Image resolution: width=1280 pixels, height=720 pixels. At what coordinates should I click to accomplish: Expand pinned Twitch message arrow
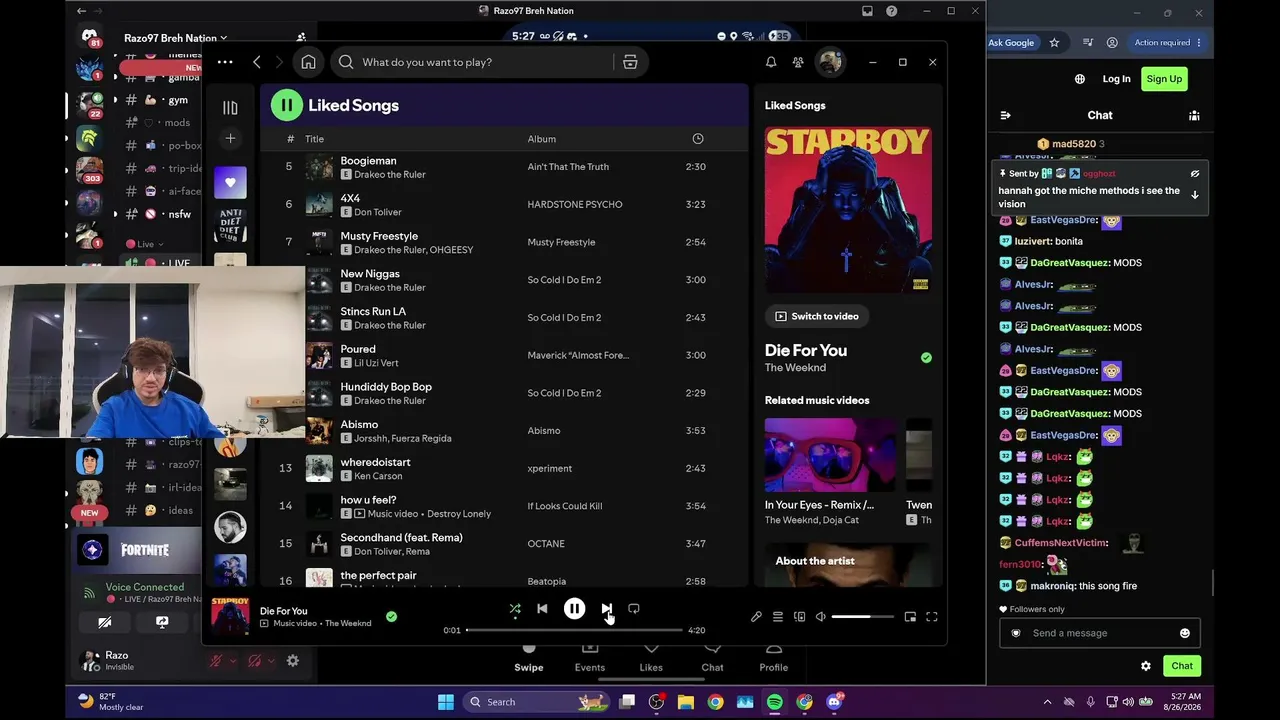click(x=1194, y=195)
